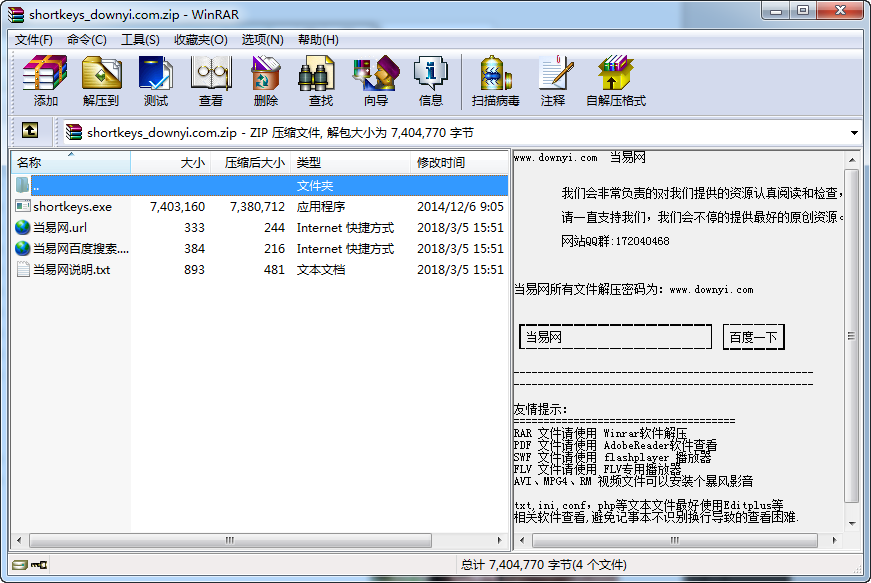Select the 查找 (Find) icon

click(319, 80)
